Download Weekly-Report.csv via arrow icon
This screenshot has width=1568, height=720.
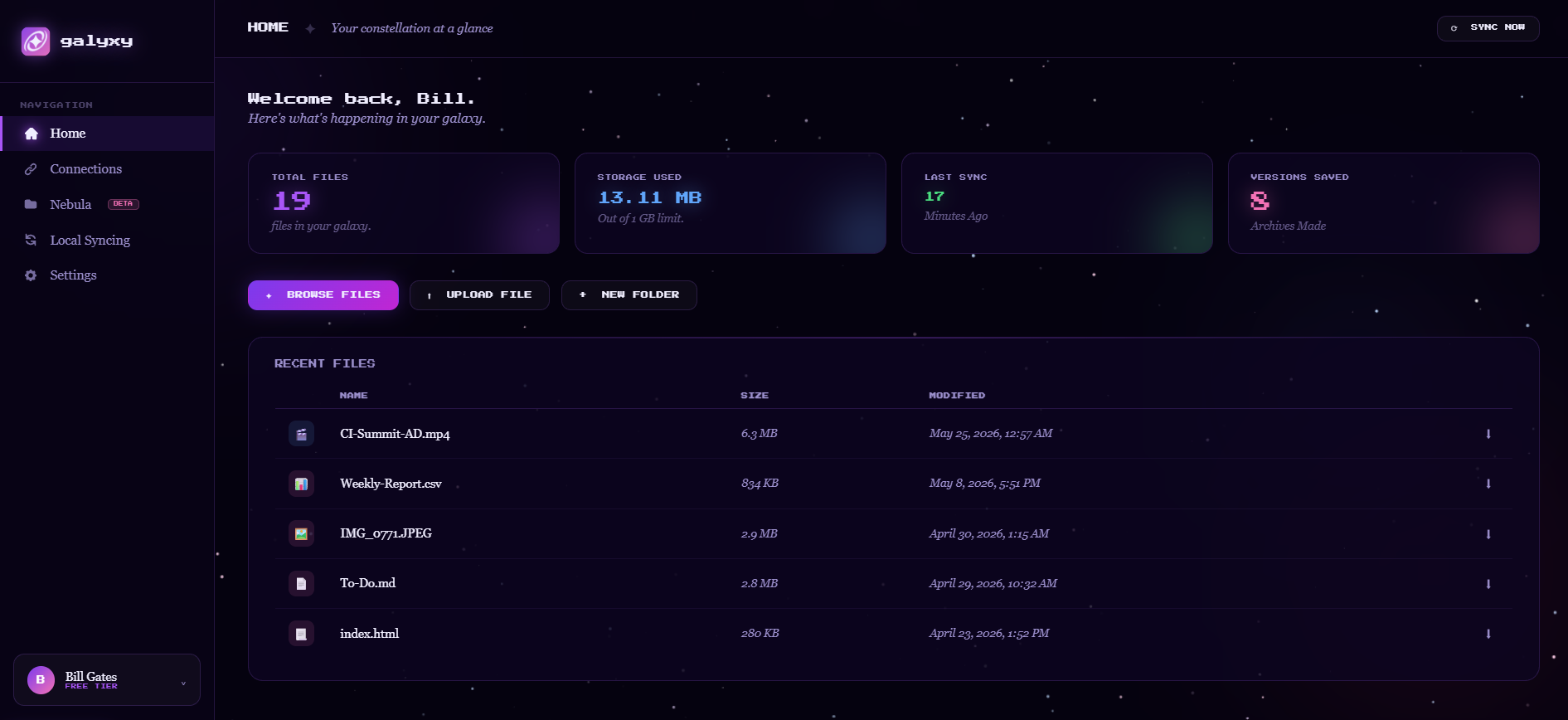point(1488,484)
